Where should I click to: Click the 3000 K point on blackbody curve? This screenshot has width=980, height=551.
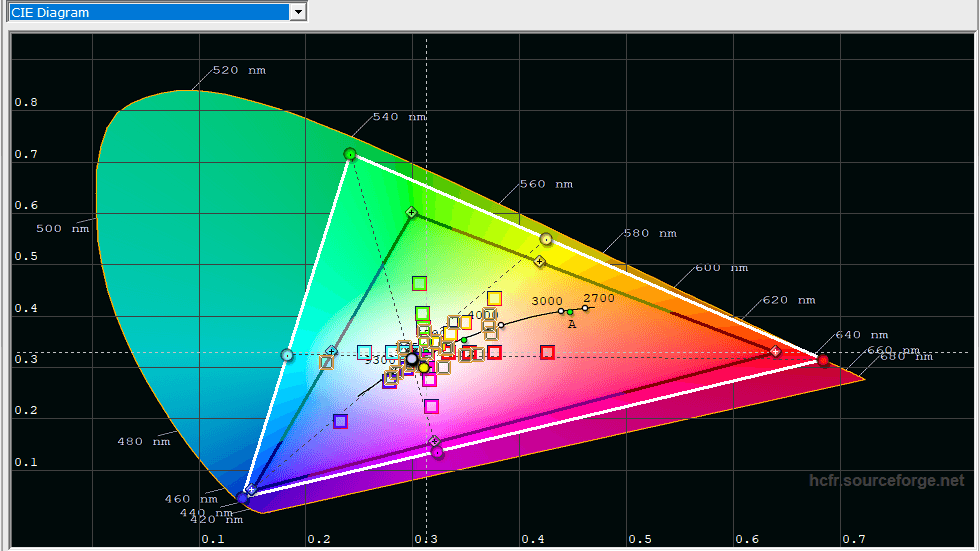[x=561, y=311]
